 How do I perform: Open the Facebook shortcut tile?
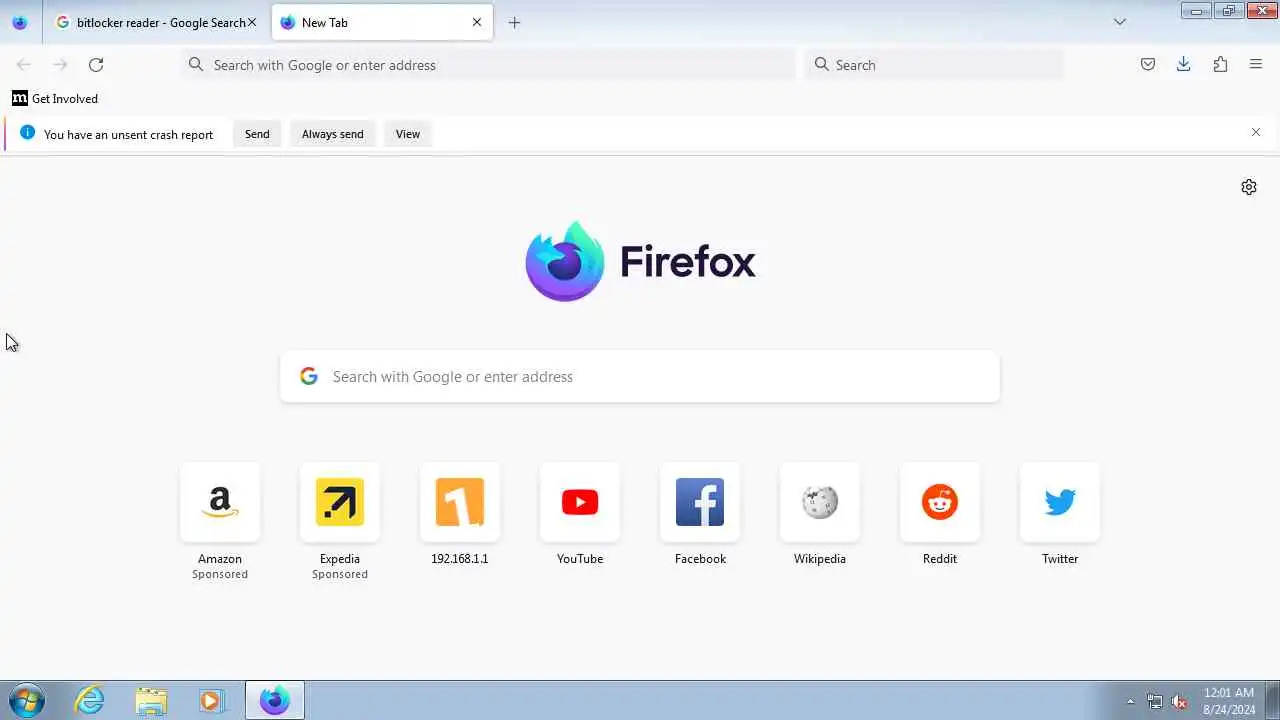(700, 502)
